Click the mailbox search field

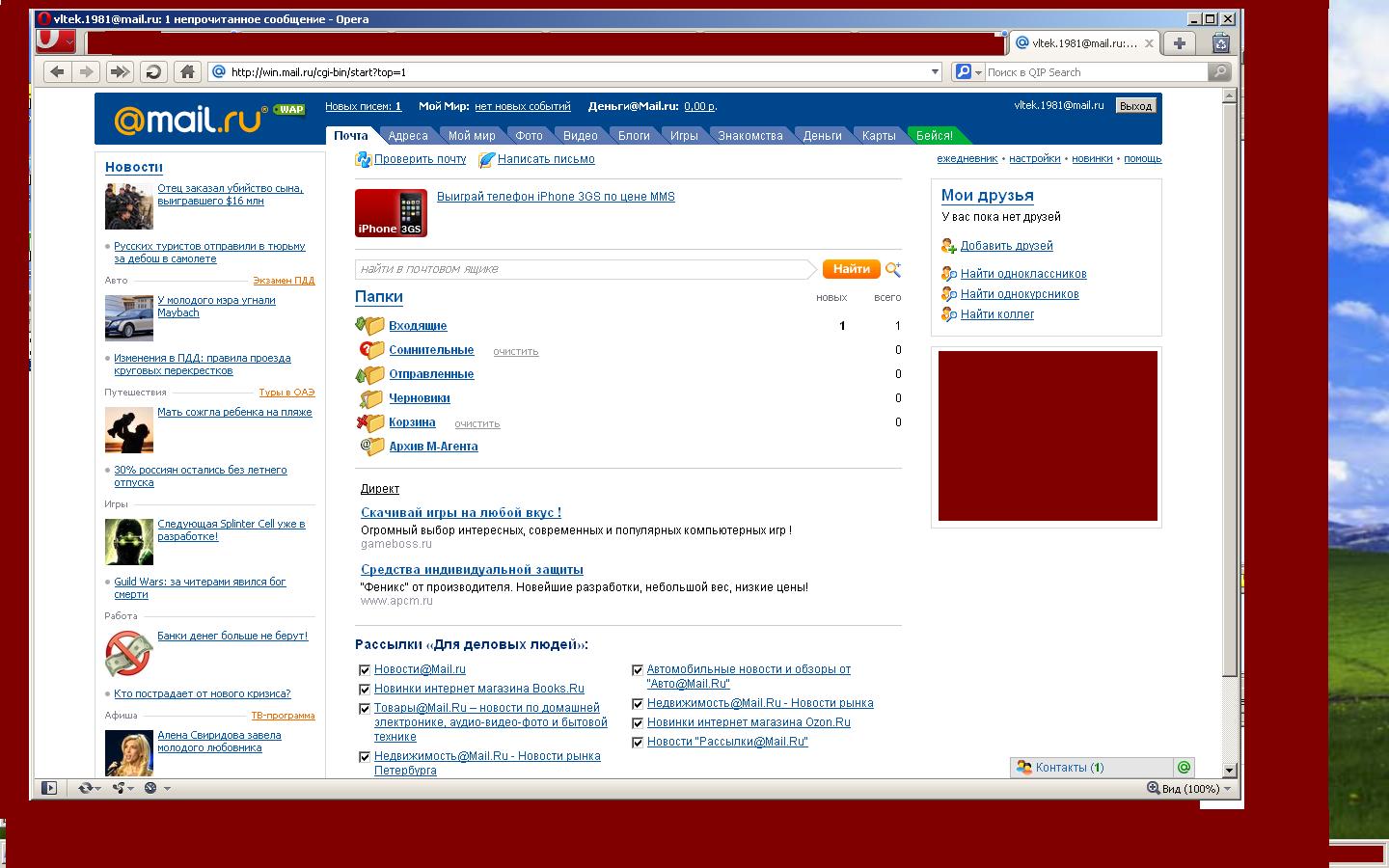[x=585, y=269]
